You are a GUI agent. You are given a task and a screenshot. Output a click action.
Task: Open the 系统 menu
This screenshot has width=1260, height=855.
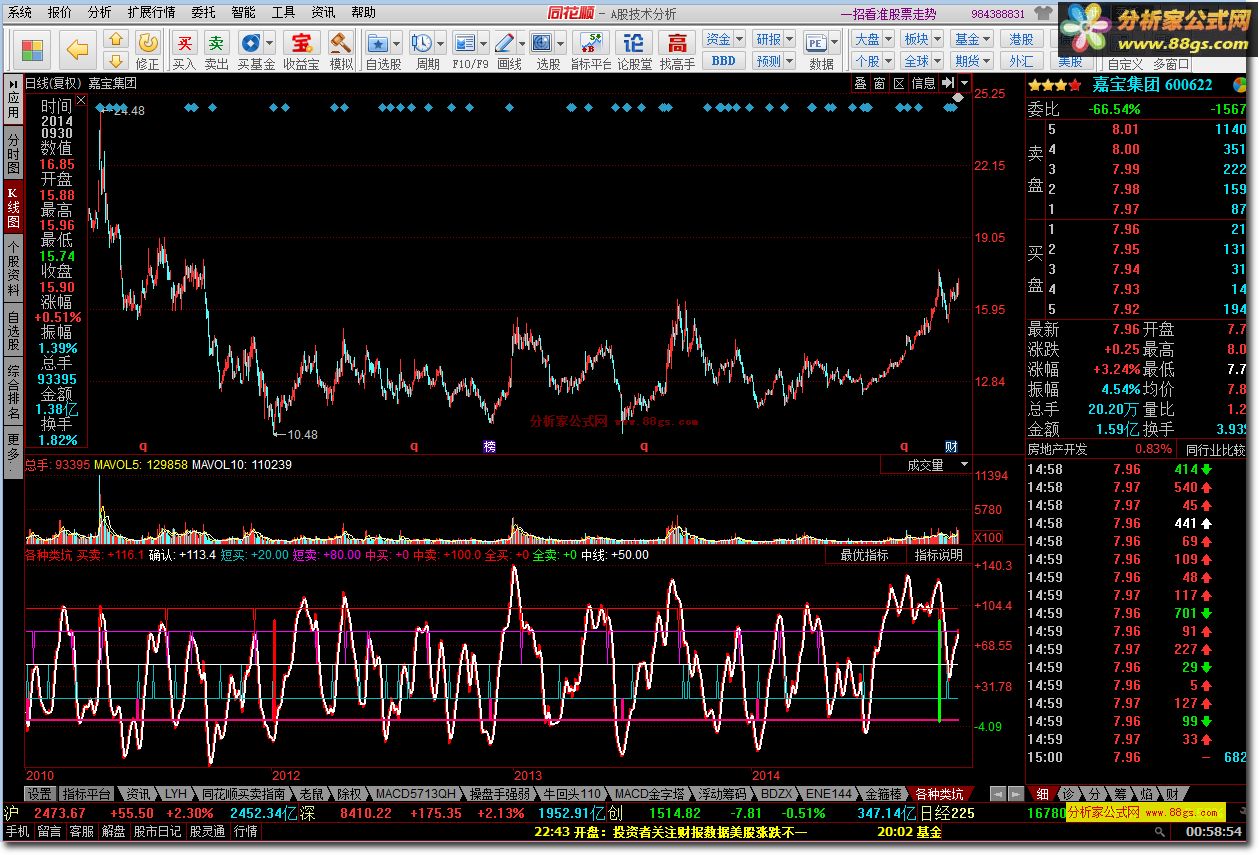tap(20, 12)
